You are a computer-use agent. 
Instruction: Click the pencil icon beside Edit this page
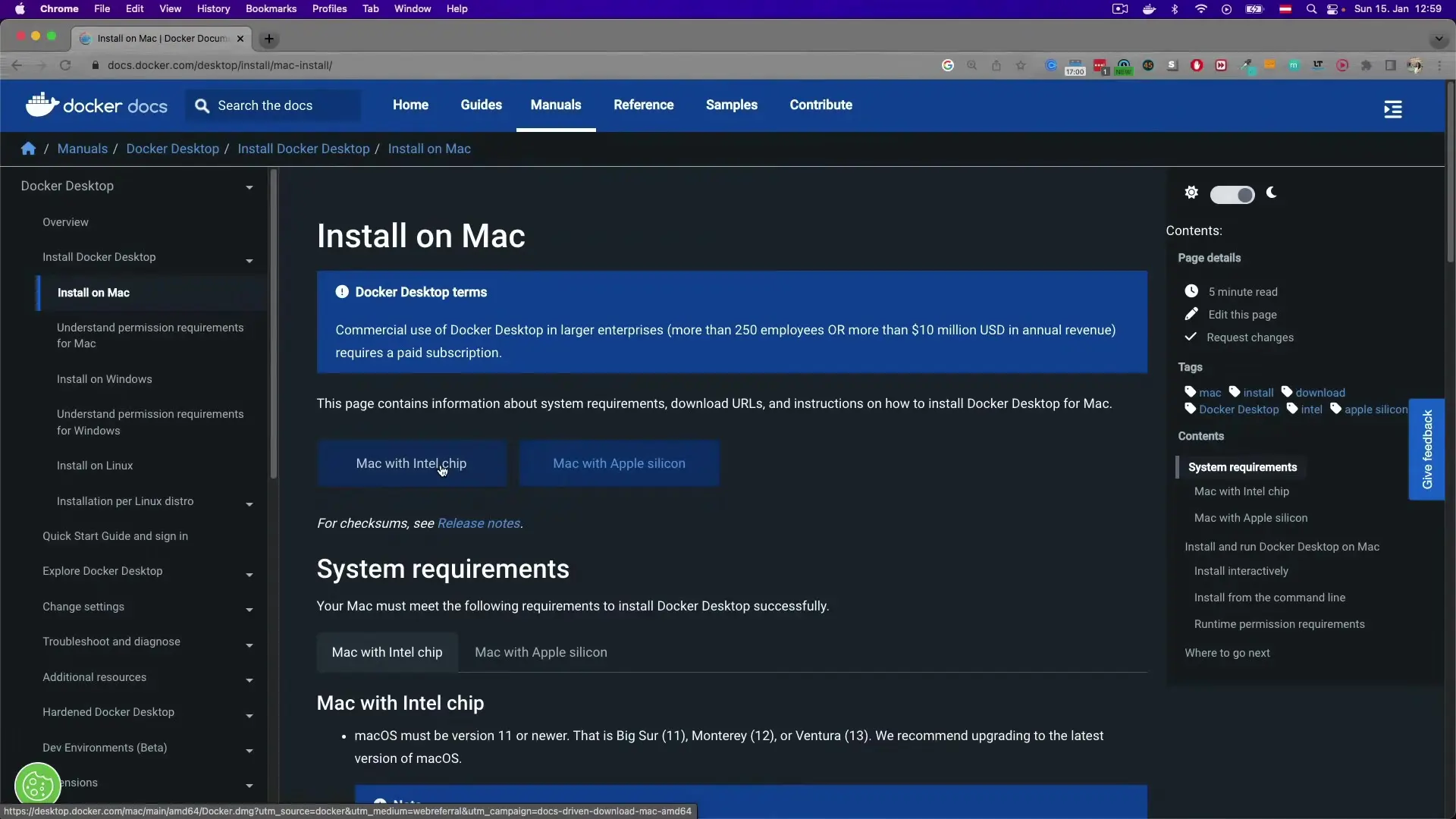pos(1191,314)
